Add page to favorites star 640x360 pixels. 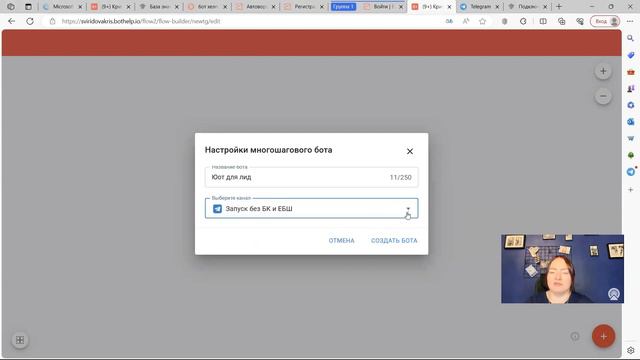(x=482, y=21)
